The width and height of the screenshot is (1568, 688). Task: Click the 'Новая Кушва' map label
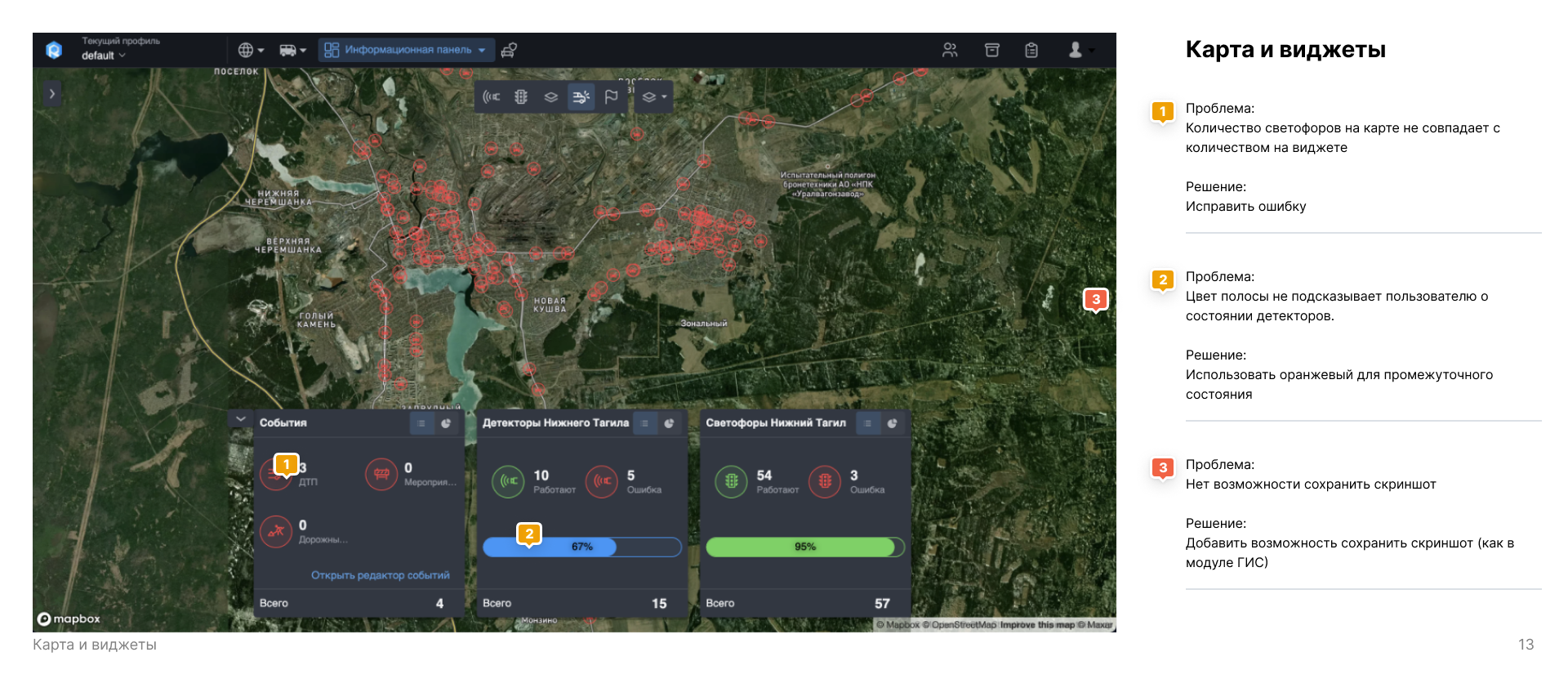click(550, 305)
